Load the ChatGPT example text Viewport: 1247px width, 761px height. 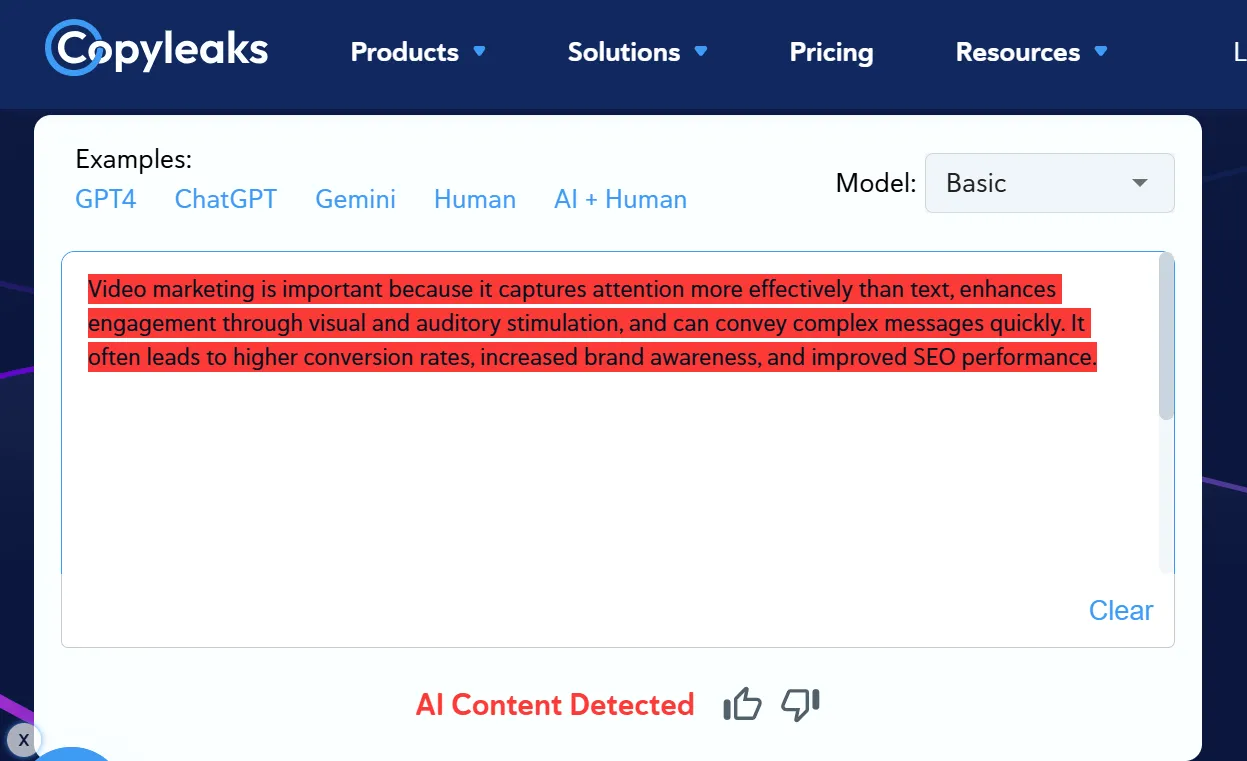226,199
